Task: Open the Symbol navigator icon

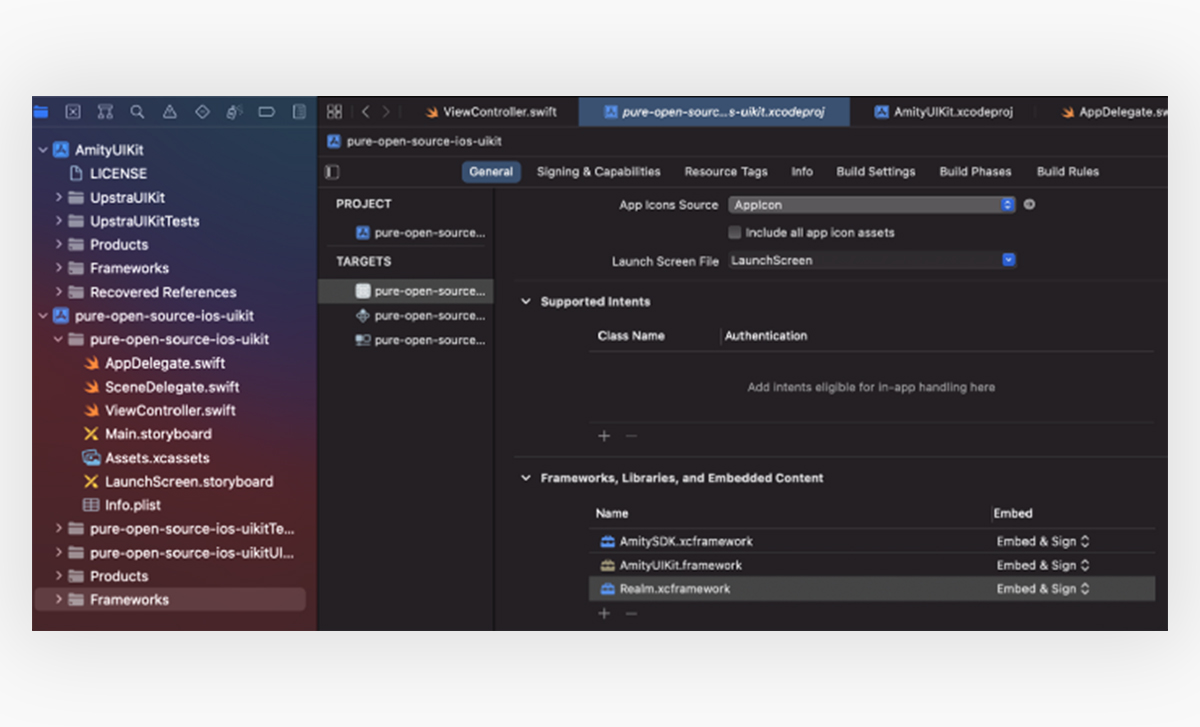Action: [x=105, y=112]
